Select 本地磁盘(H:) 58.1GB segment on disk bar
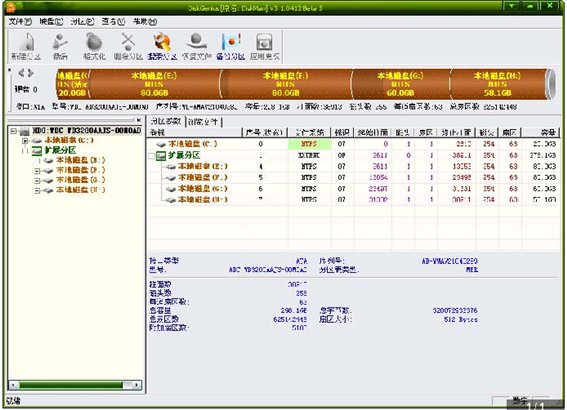567x410 pixels. point(498,84)
